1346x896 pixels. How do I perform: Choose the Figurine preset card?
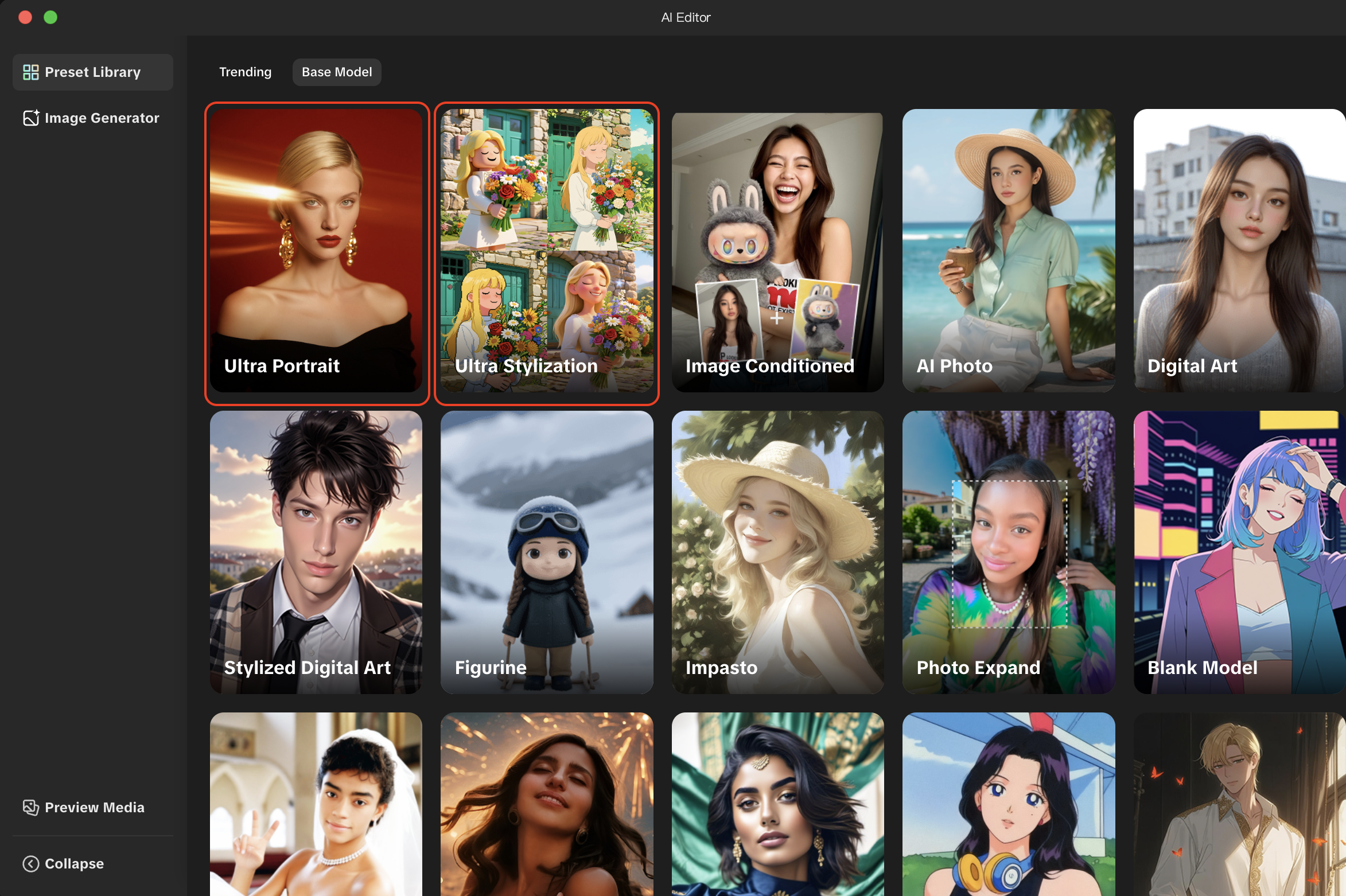547,553
